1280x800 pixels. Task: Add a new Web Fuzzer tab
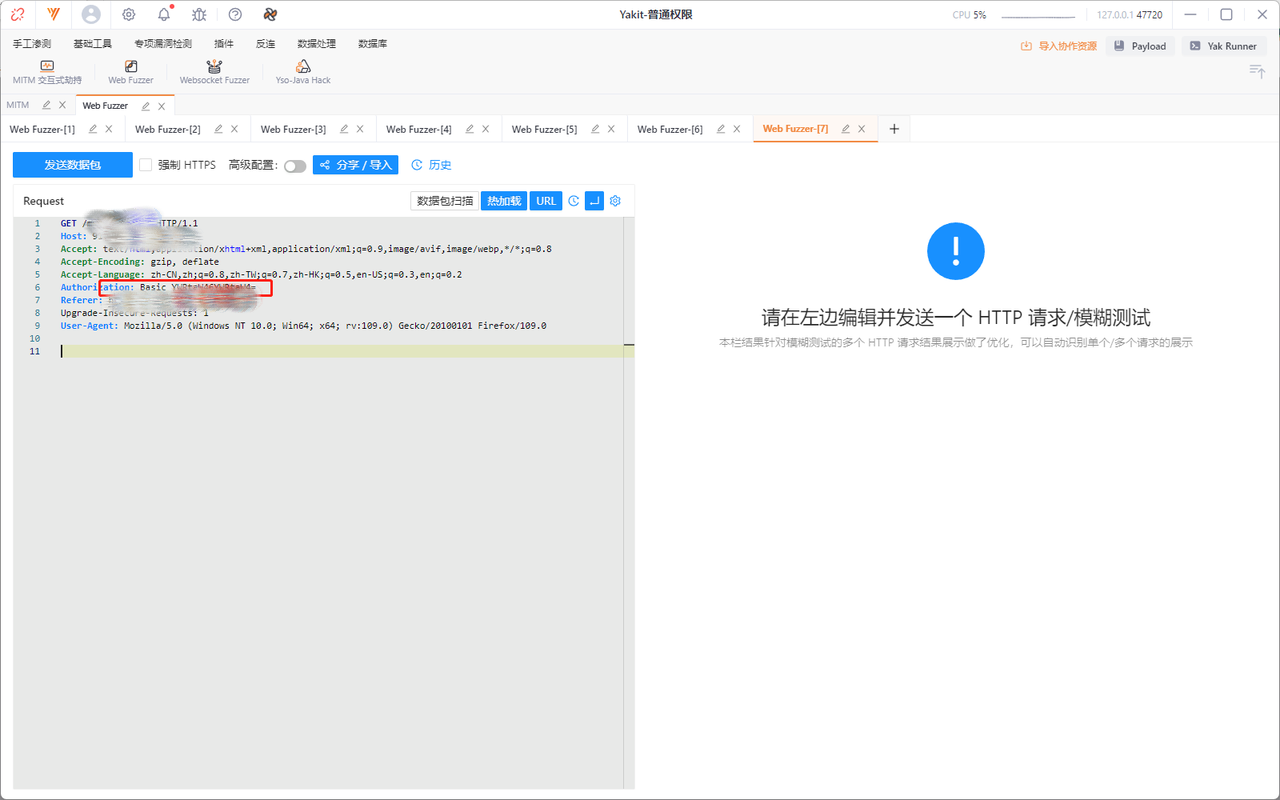[x=894, y=129]
